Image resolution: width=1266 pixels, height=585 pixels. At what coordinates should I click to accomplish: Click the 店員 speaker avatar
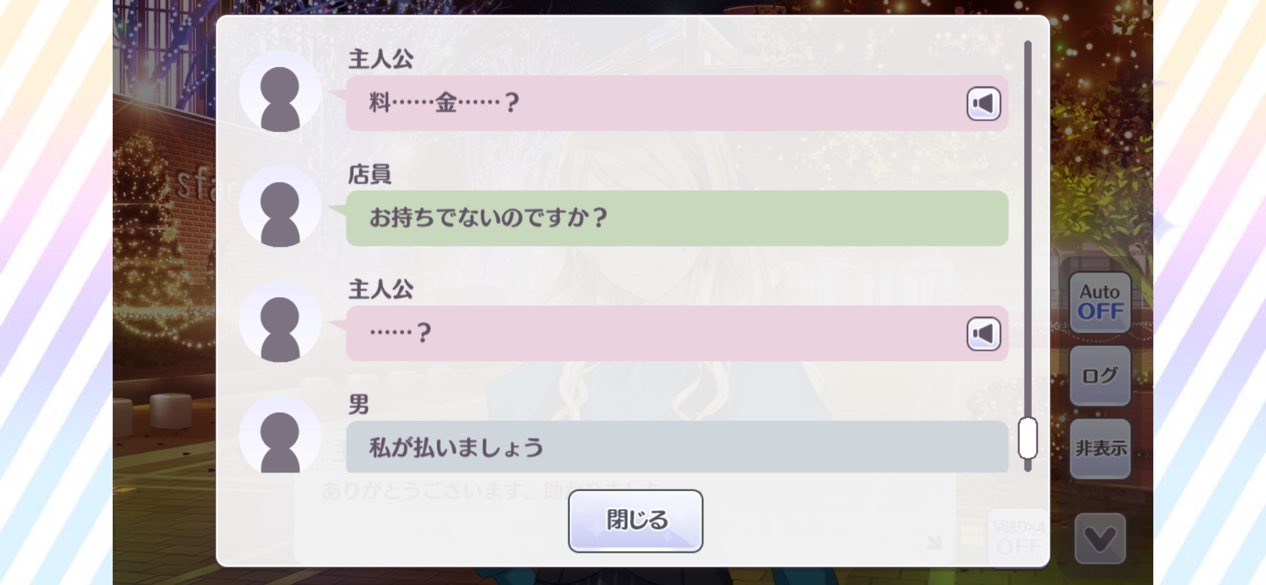[x=280, y=206]
